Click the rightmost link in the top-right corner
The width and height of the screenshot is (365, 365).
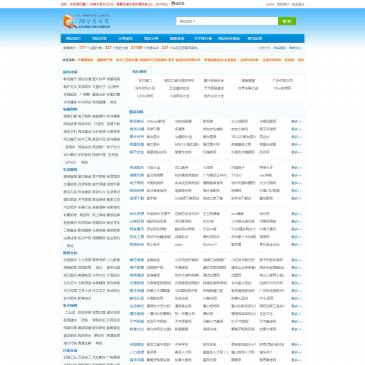(298, 4)
